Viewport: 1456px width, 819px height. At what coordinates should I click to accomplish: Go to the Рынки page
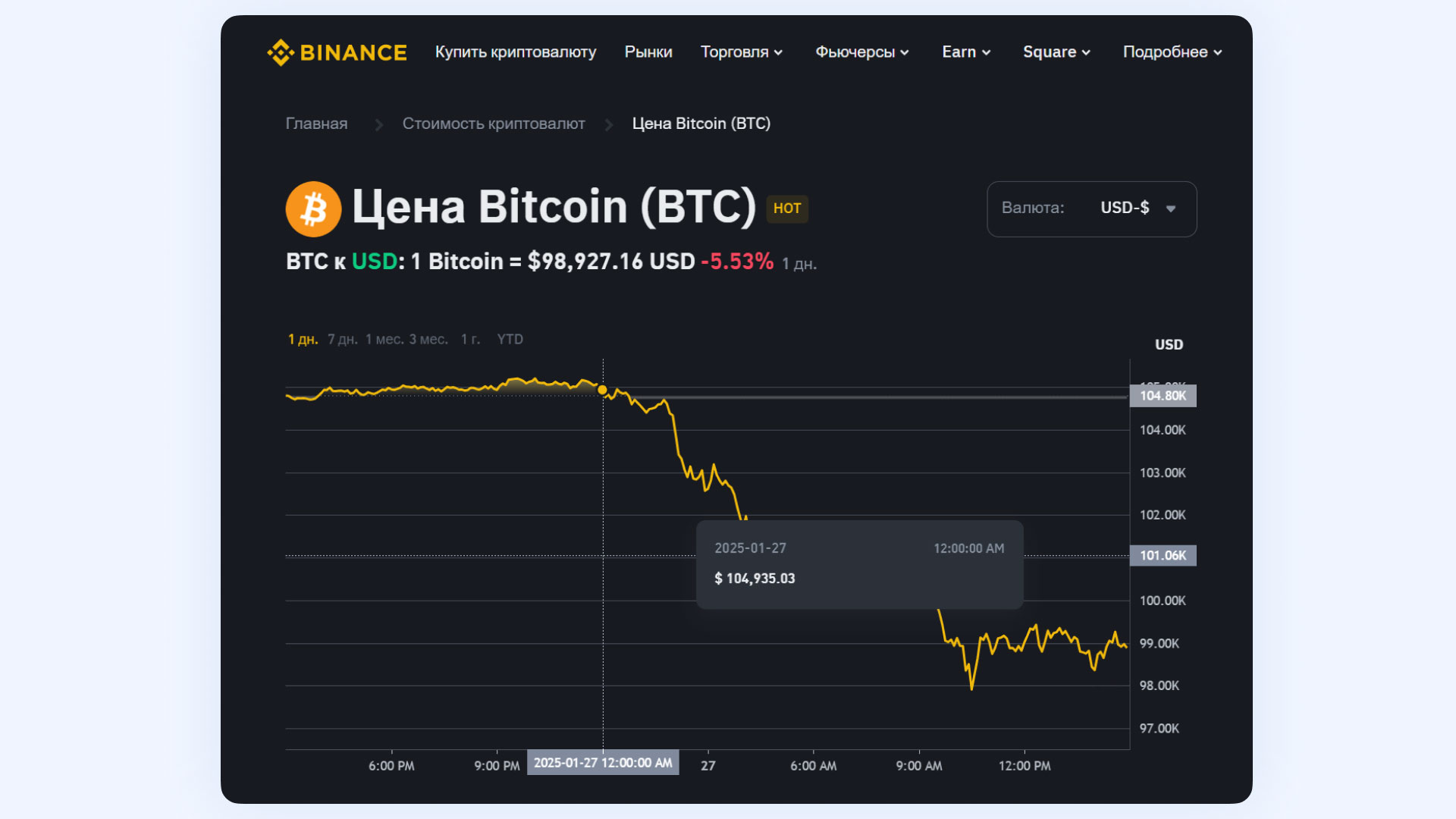point(648,52)
